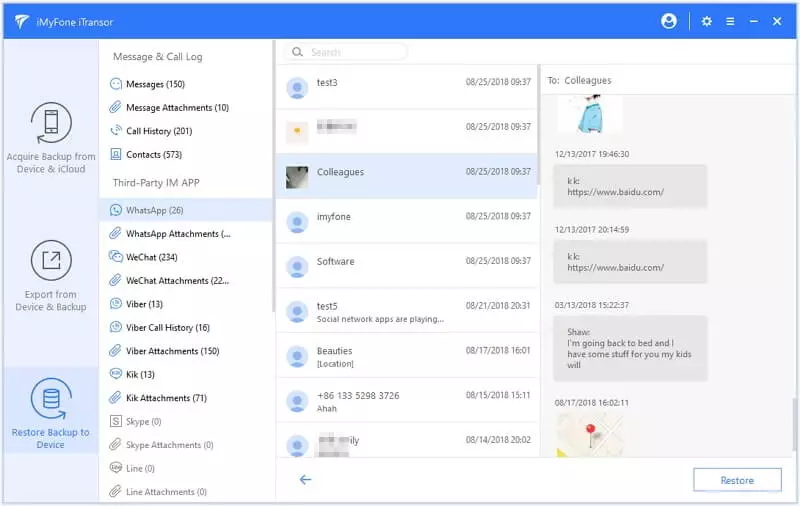The width and height of the screenshot is (800, 506).
Task: Click the baidu.com link in first message
Action: (x=615, y=192)
